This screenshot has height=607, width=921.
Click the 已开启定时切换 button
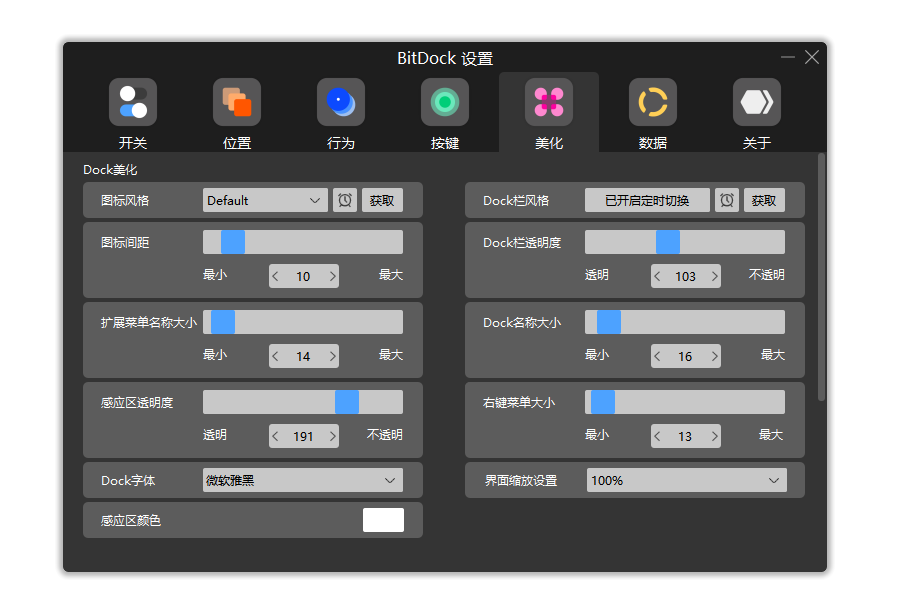pyautogui.click(x=647, y=200)
